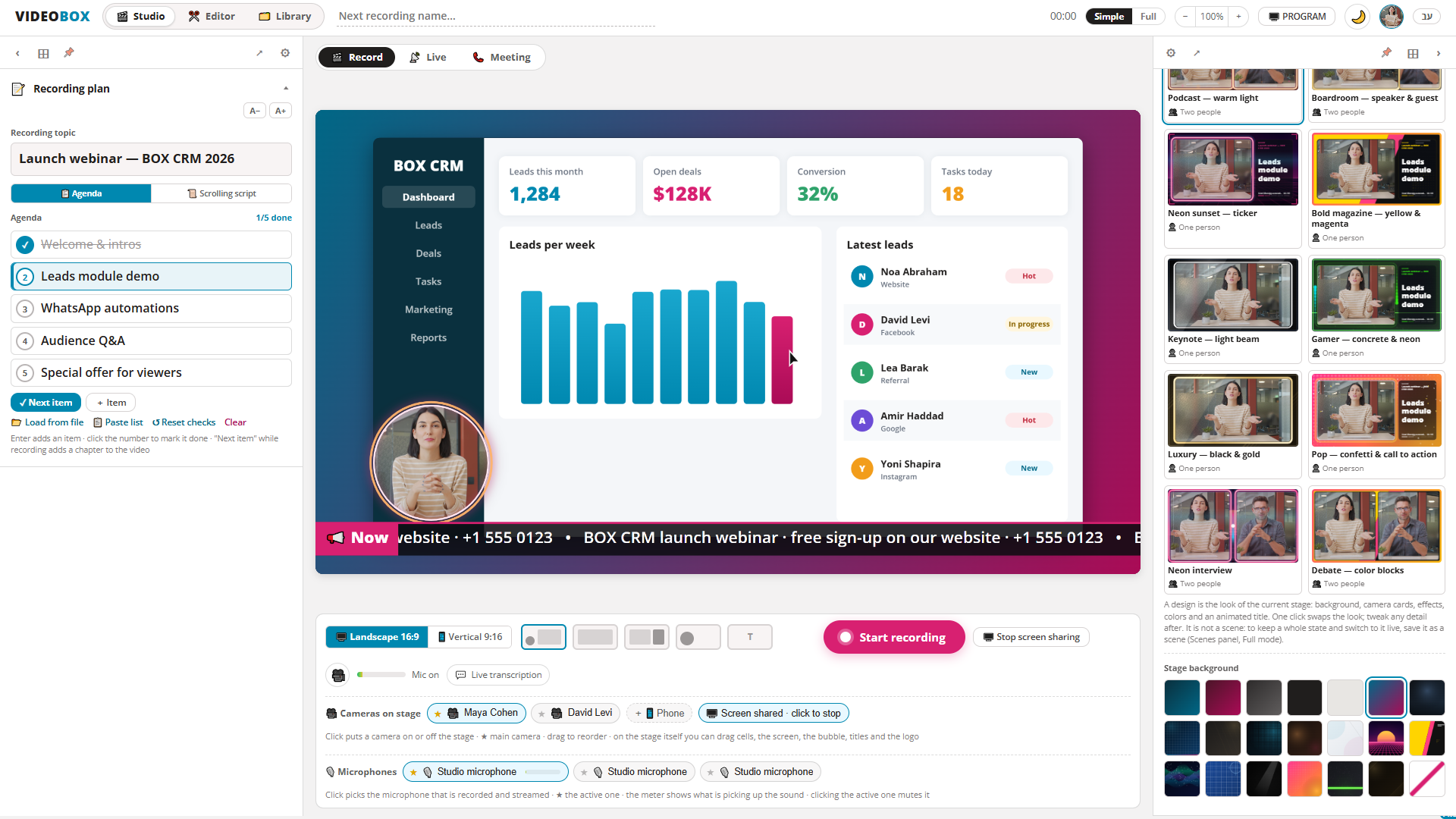Select the dark teal stage background swatch
The height and width of the screenshot is (819, 1456).
tap(1182, 698)
